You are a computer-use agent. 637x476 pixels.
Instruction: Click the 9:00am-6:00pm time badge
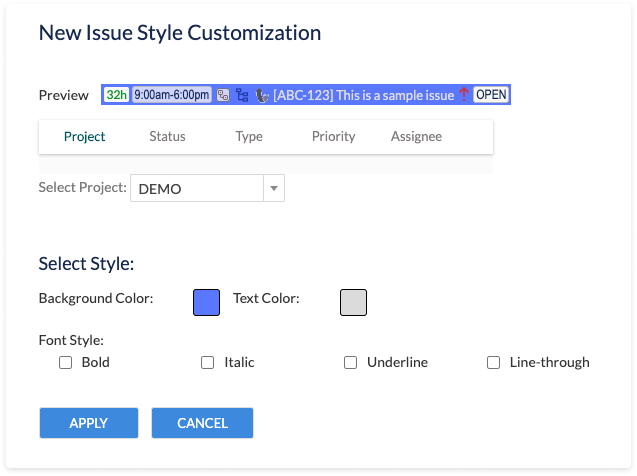[171, 95]
